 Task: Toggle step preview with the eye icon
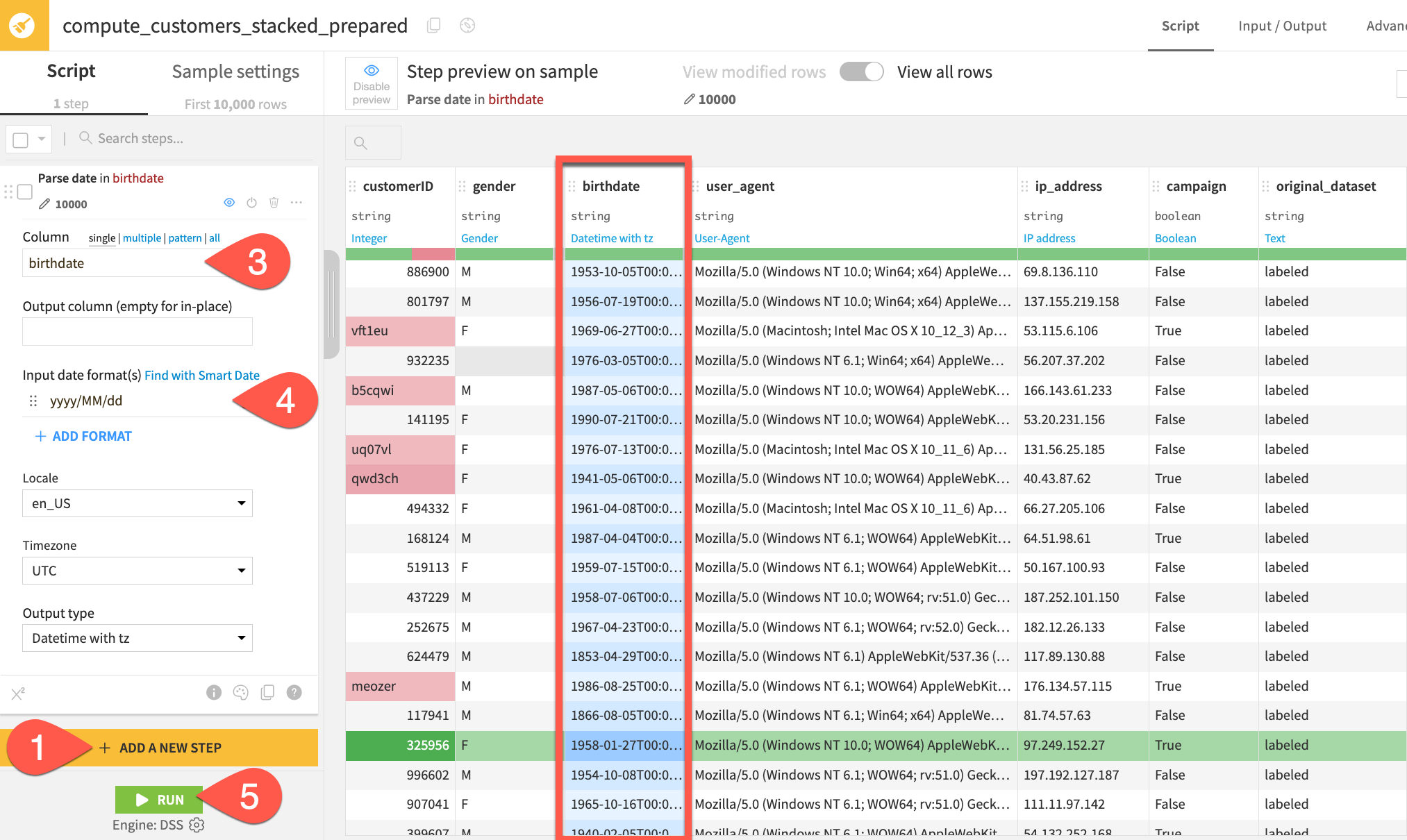(229, 203)
